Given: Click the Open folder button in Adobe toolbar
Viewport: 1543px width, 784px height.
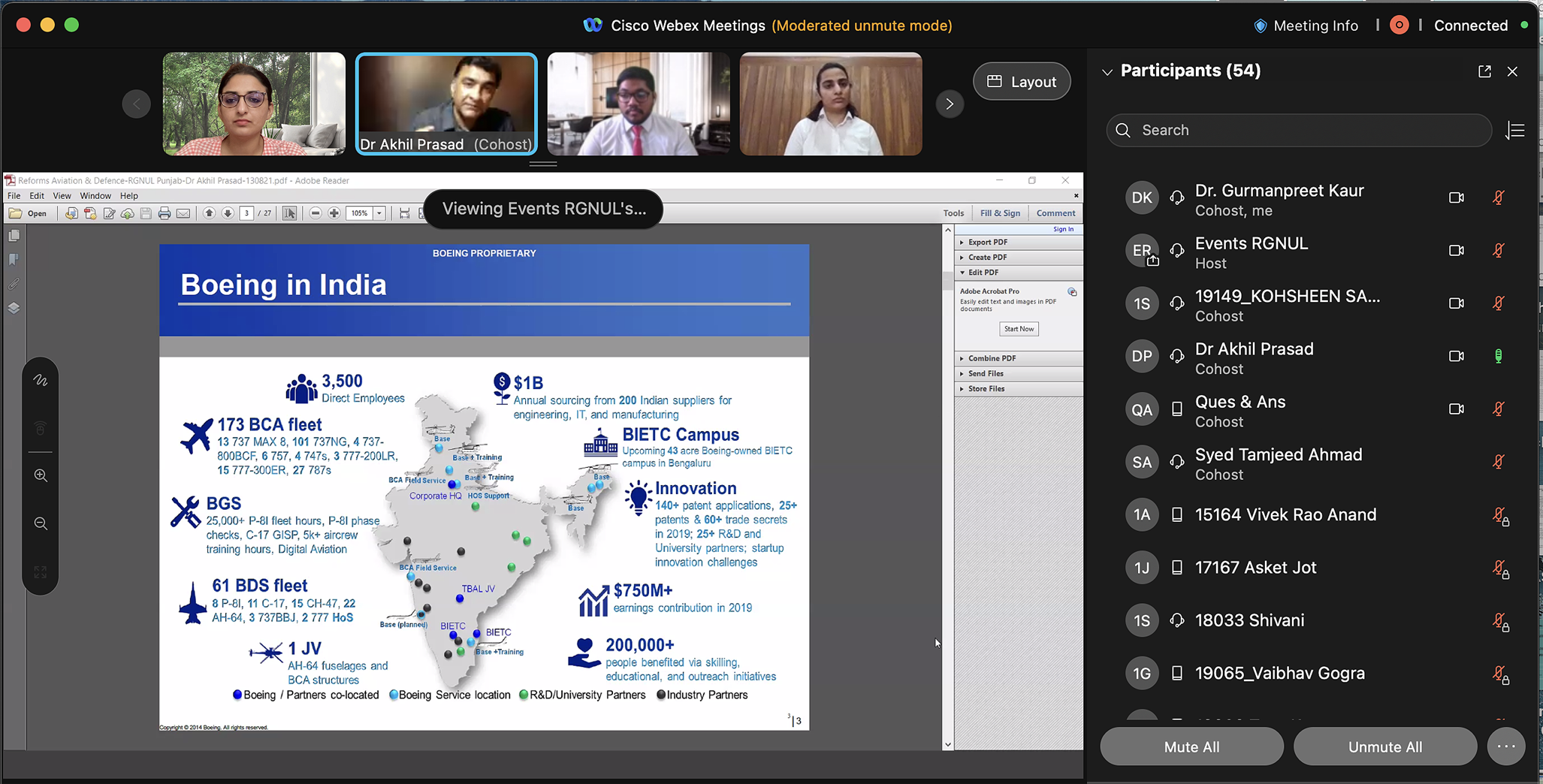Looking at the screenshot, I should pos(28,213).
